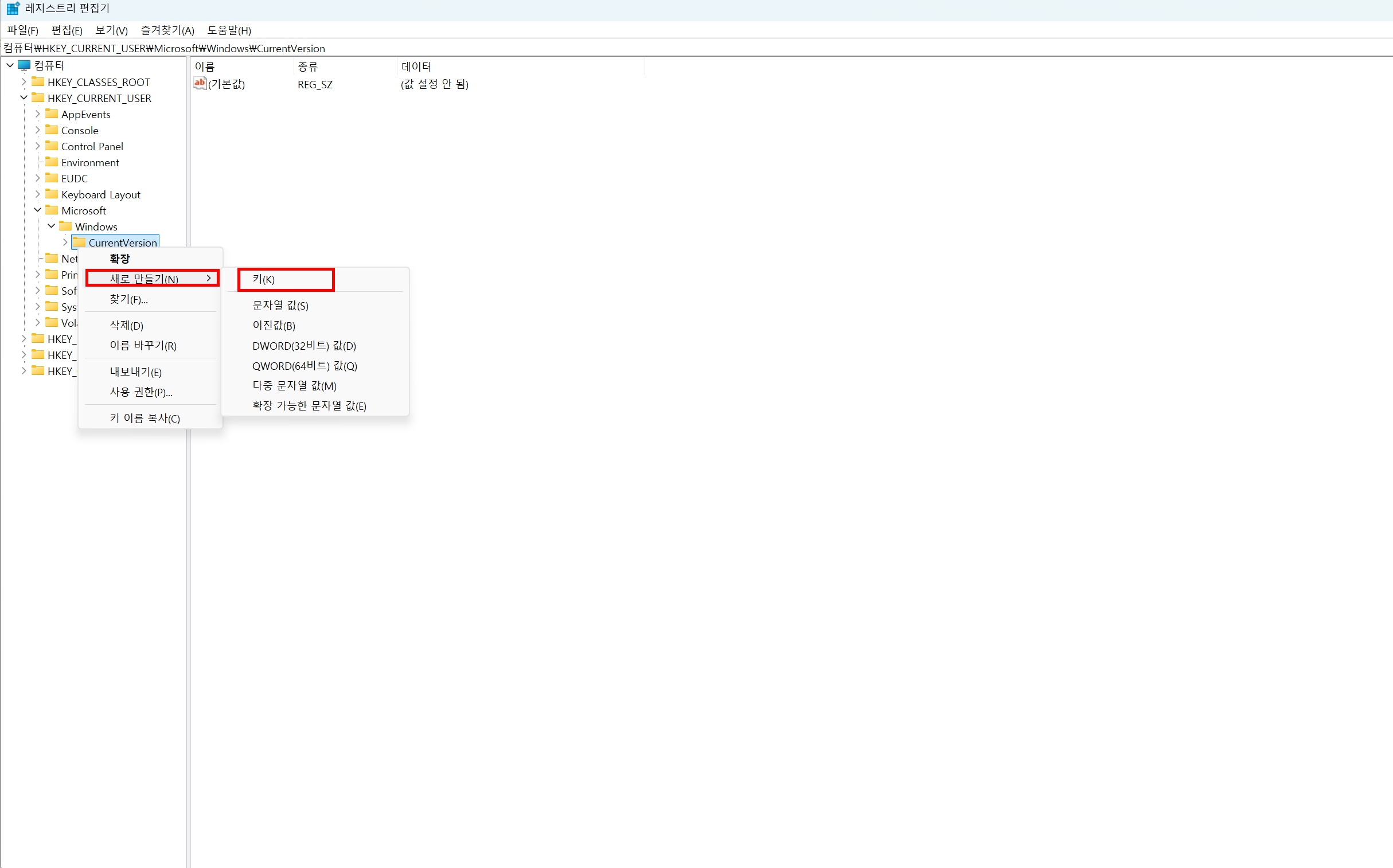Click the 데이터 column header
Screen dimensions: 1393x868
point(416,67)
